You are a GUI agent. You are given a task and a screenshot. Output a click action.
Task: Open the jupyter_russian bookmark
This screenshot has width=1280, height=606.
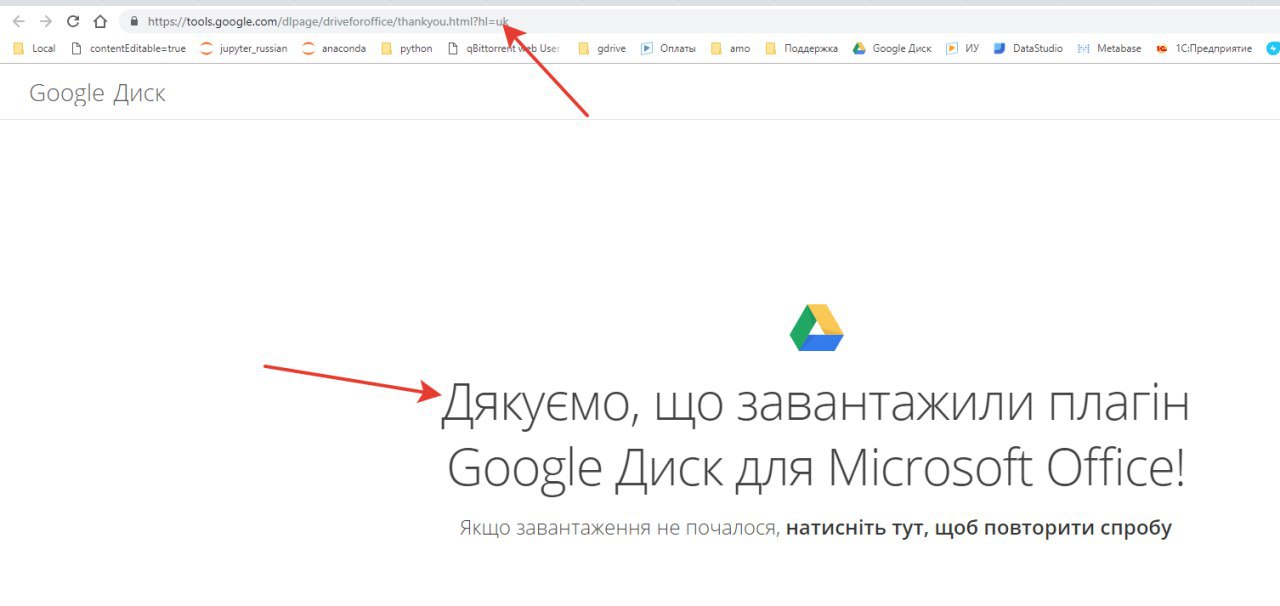point(244,48)
